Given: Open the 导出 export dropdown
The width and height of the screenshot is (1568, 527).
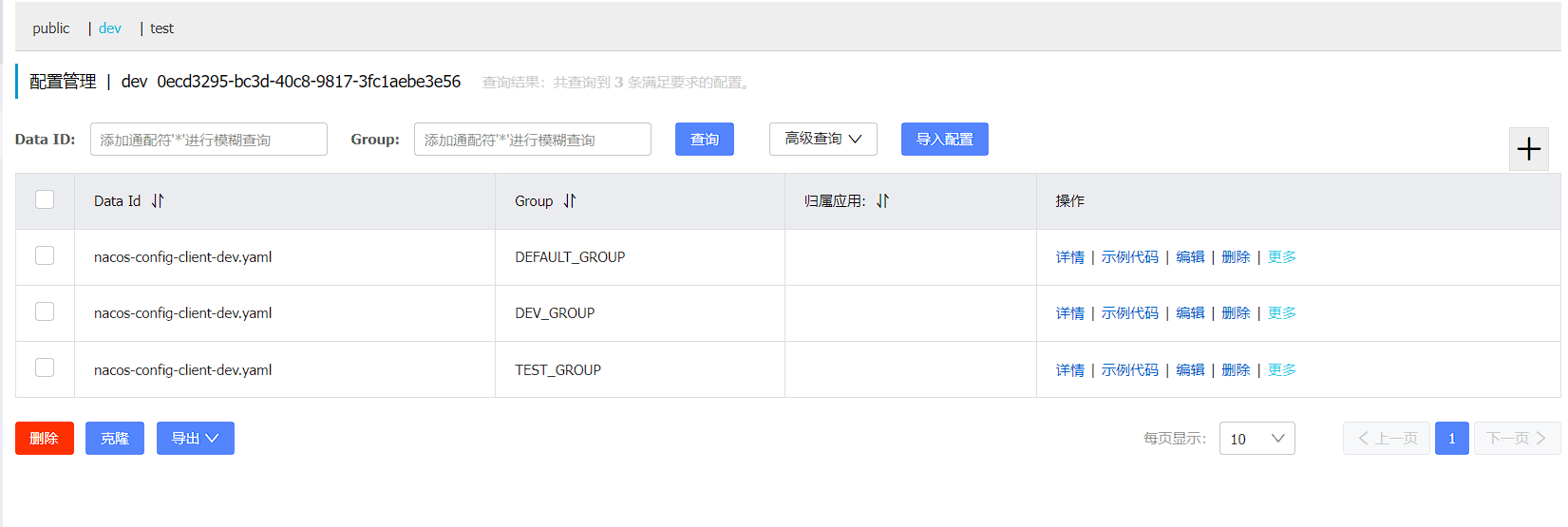Looking at the screenshot, I should 195,439.
